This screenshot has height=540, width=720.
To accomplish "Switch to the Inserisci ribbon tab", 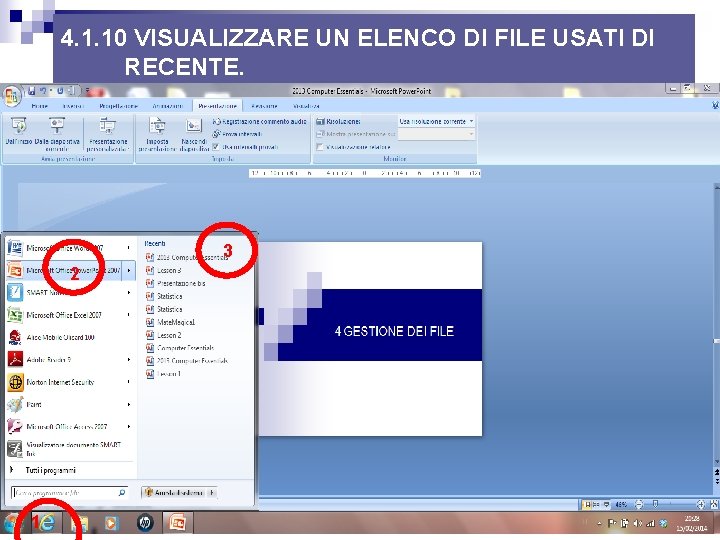I will tap(73, 106).
